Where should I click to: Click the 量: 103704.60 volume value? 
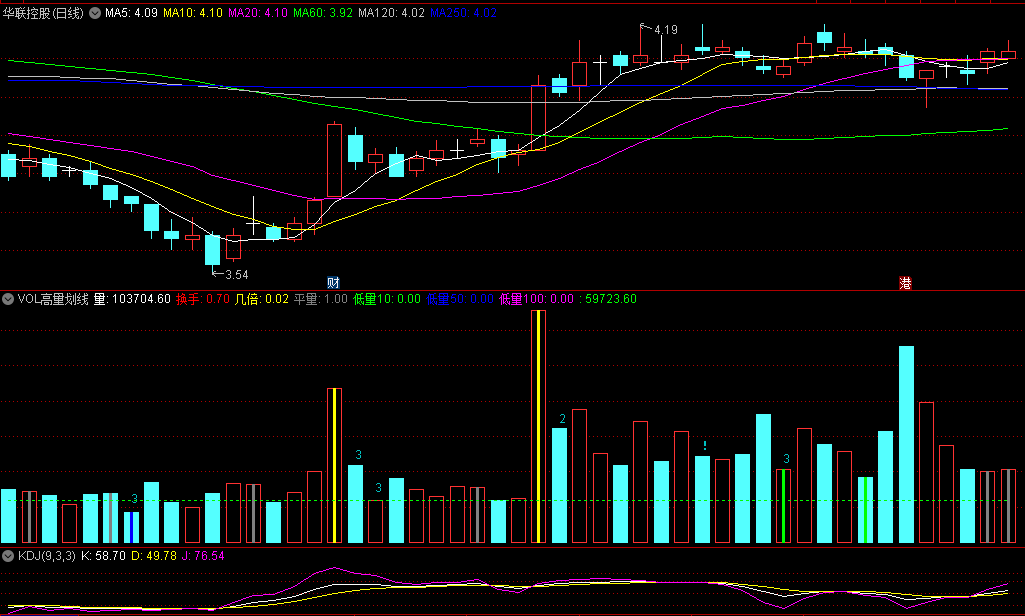coord(132,299)
